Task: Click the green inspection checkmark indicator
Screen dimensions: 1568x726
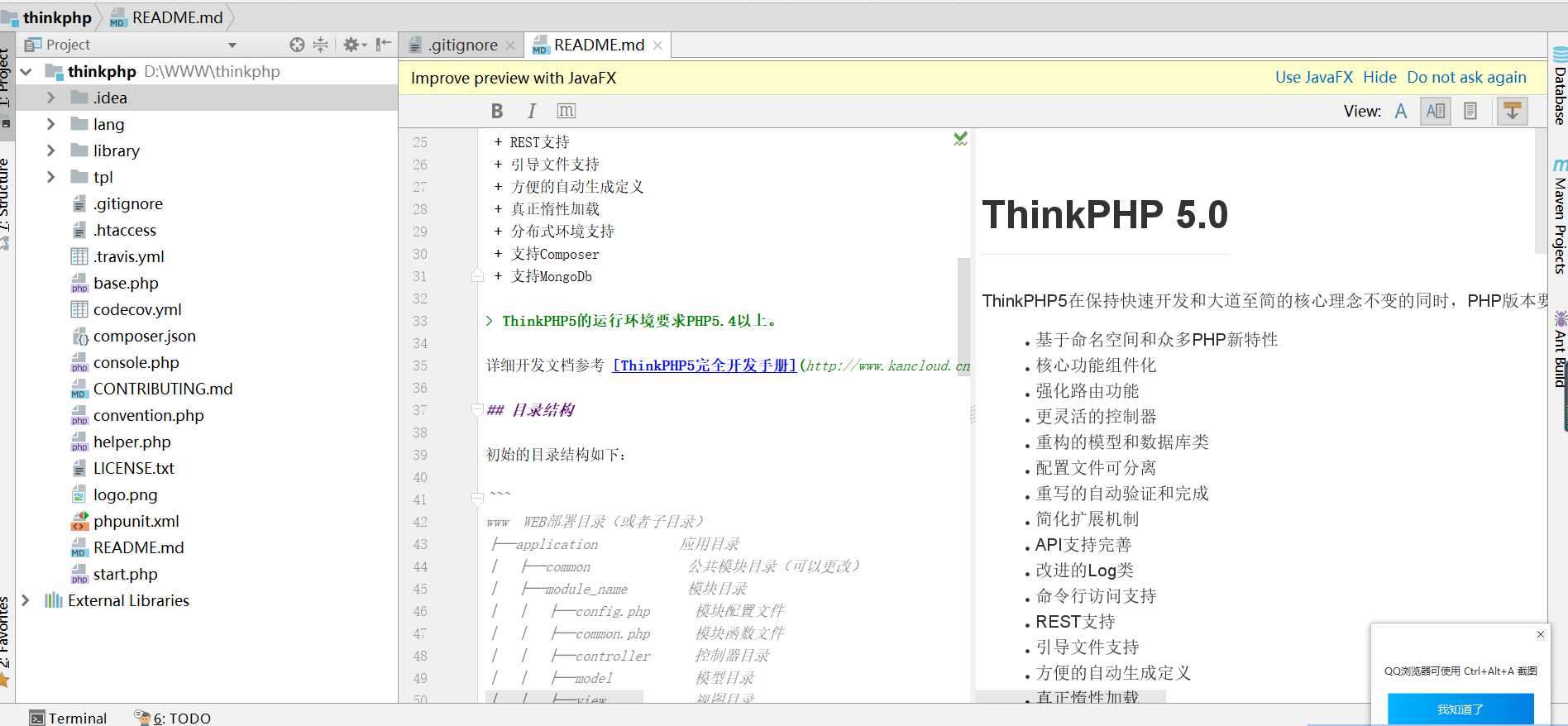Action: click(x=960, y=139)
